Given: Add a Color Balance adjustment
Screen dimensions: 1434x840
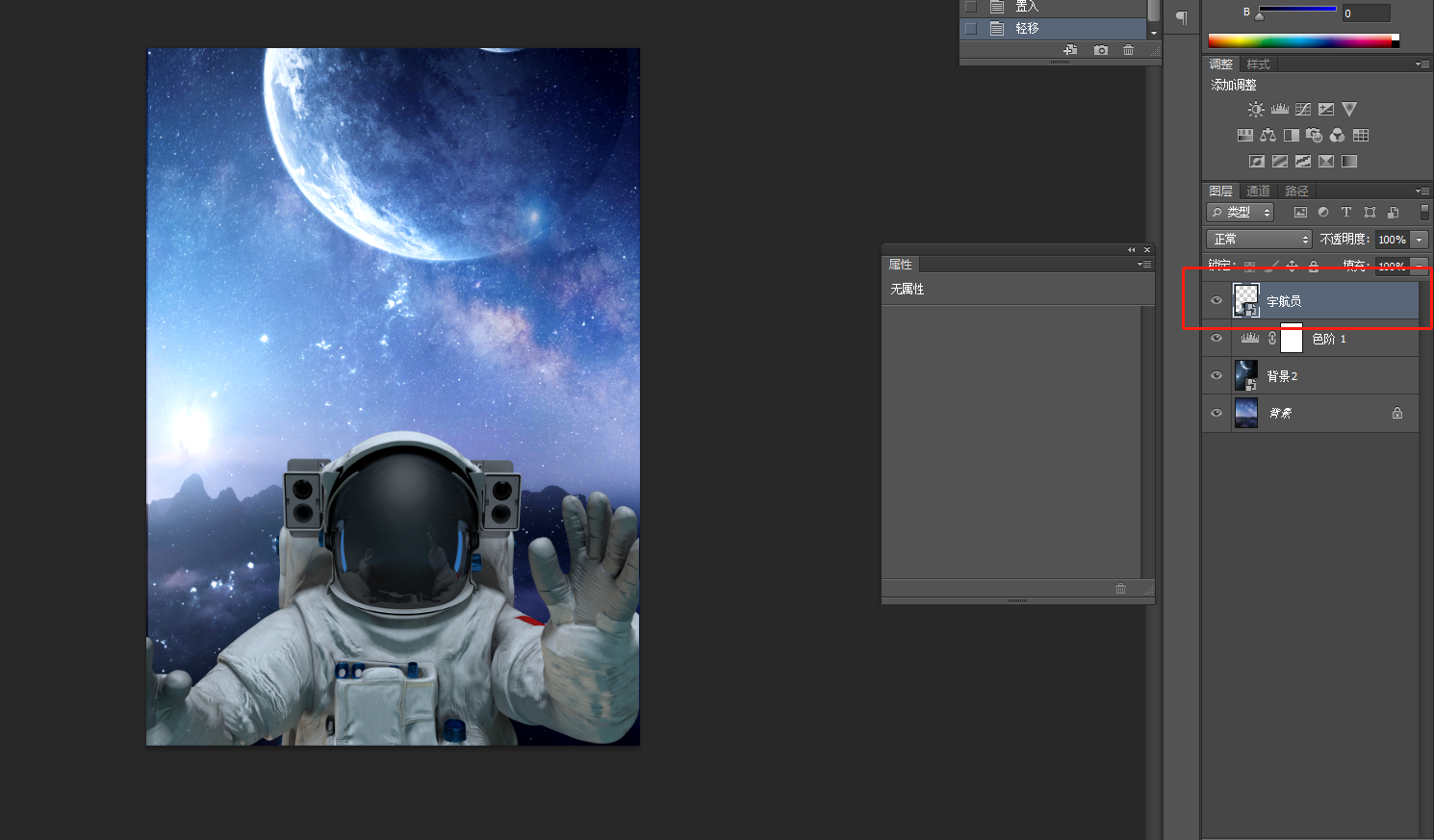Looking at the screenshot, I should coord(1268,136).
